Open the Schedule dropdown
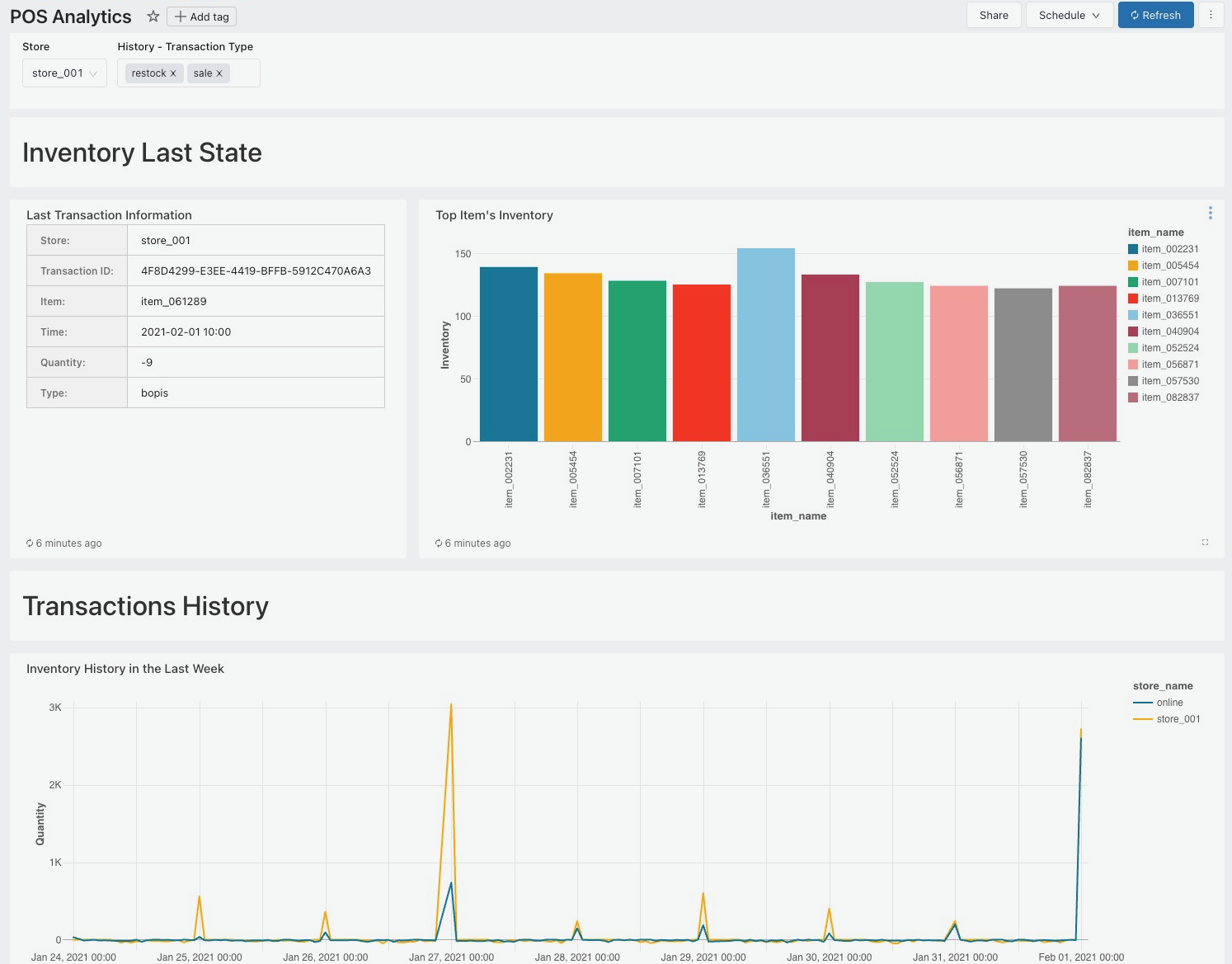The image size is (1232, 964). point(1070,15)
